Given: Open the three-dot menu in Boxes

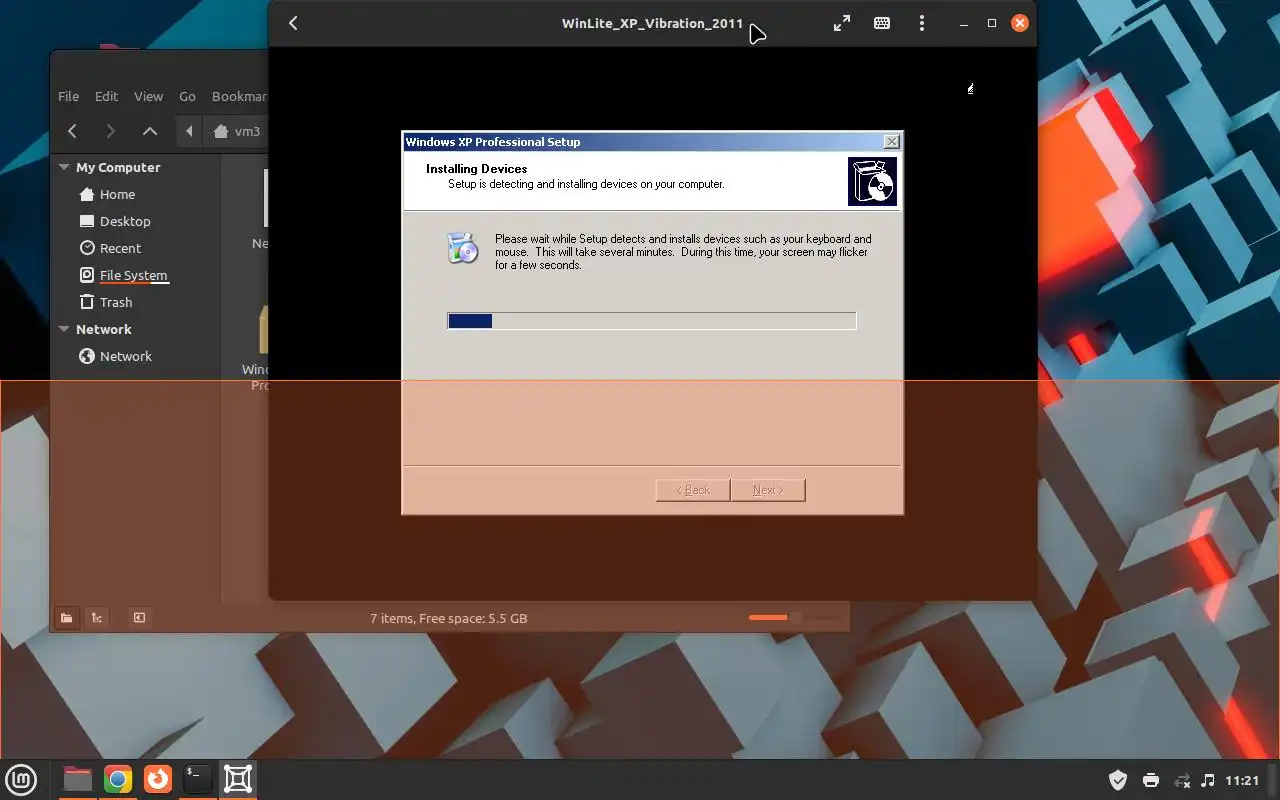Looking at the screenshot, I should tap(922, 23).
